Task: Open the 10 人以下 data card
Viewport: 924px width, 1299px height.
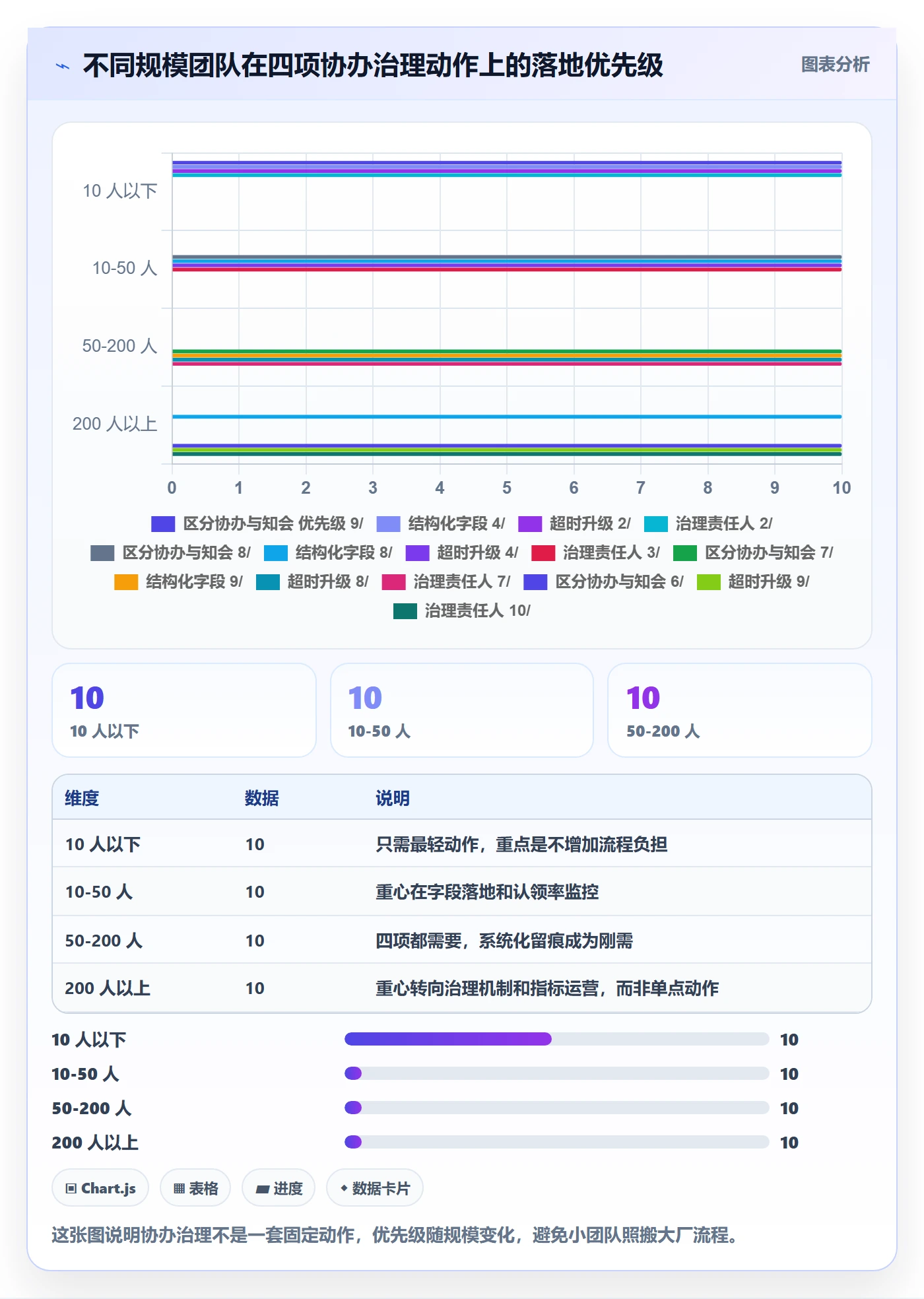Action: [x=184, y=710]
